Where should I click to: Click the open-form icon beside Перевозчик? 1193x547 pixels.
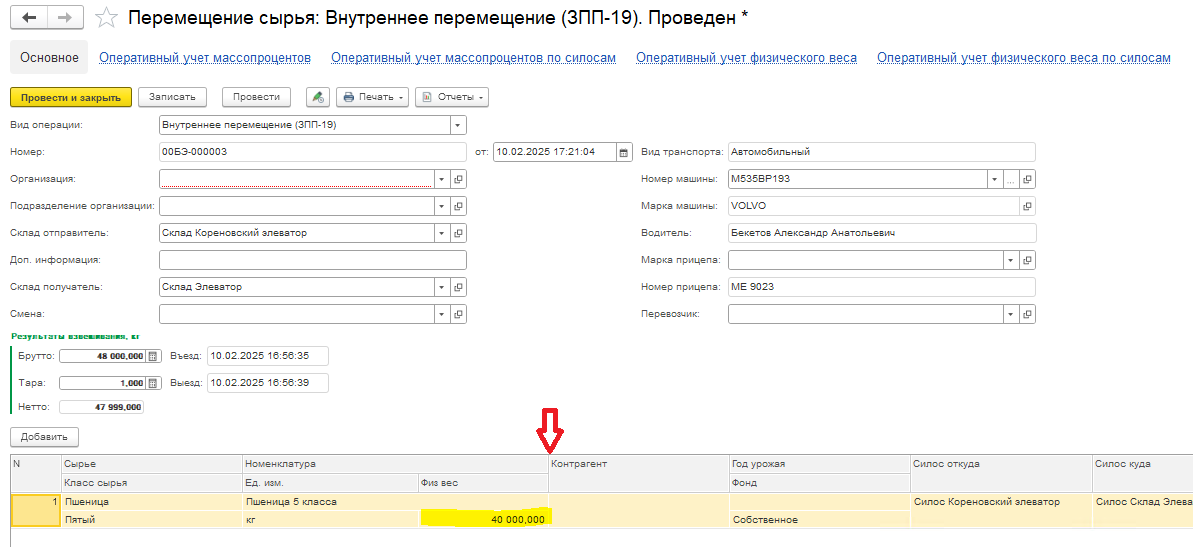[x=1027, y=314]
